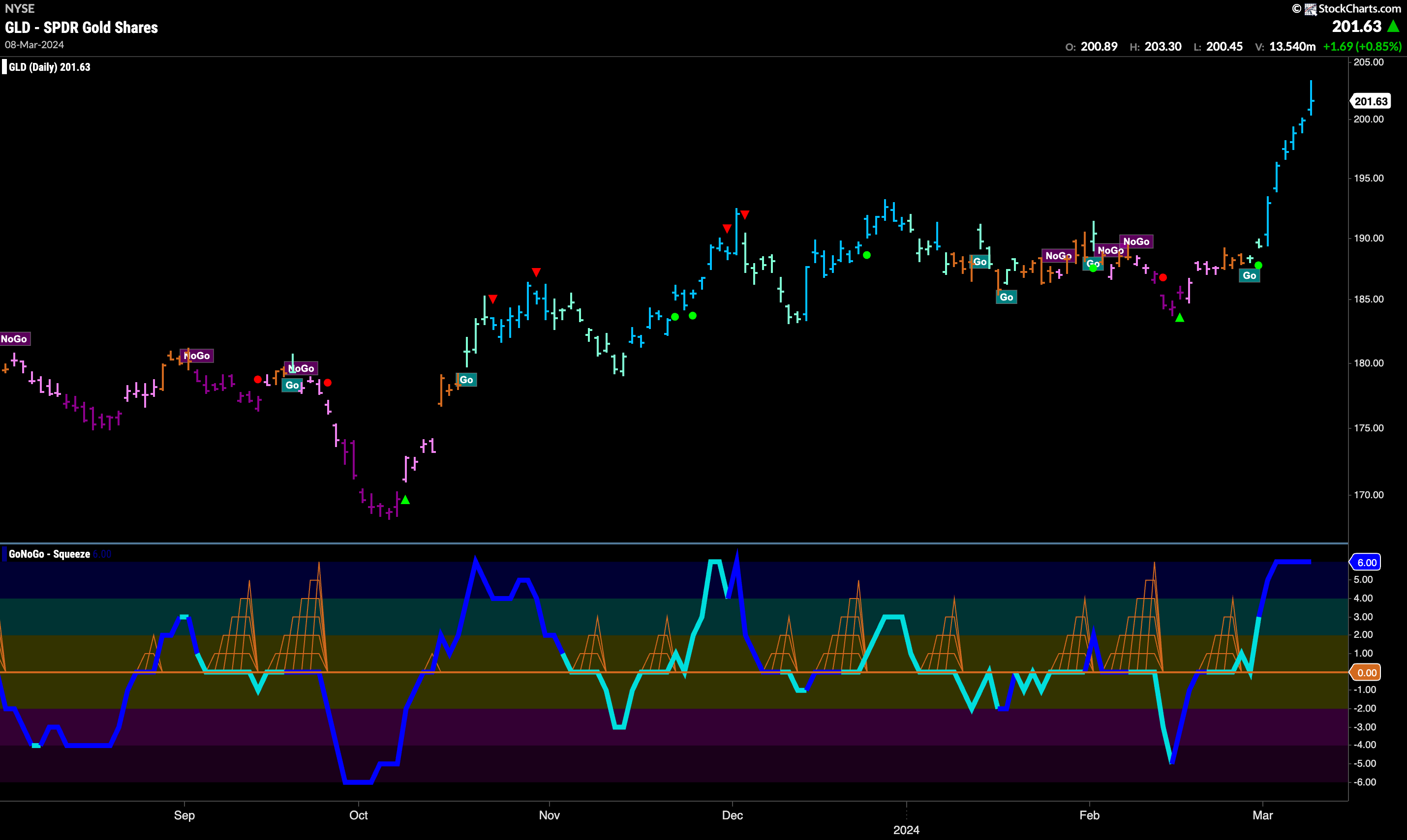This screenshot has width=1407, height=840.
Task: Click the NoGo label near 190.00 in February
Action: [x=1136, y=241]
